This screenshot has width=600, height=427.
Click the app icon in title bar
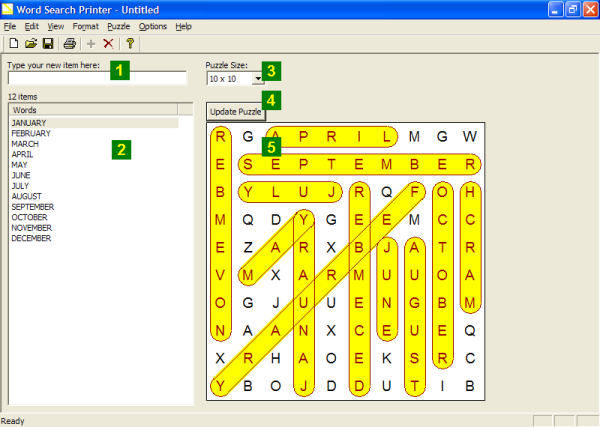(x=7, y=9)
